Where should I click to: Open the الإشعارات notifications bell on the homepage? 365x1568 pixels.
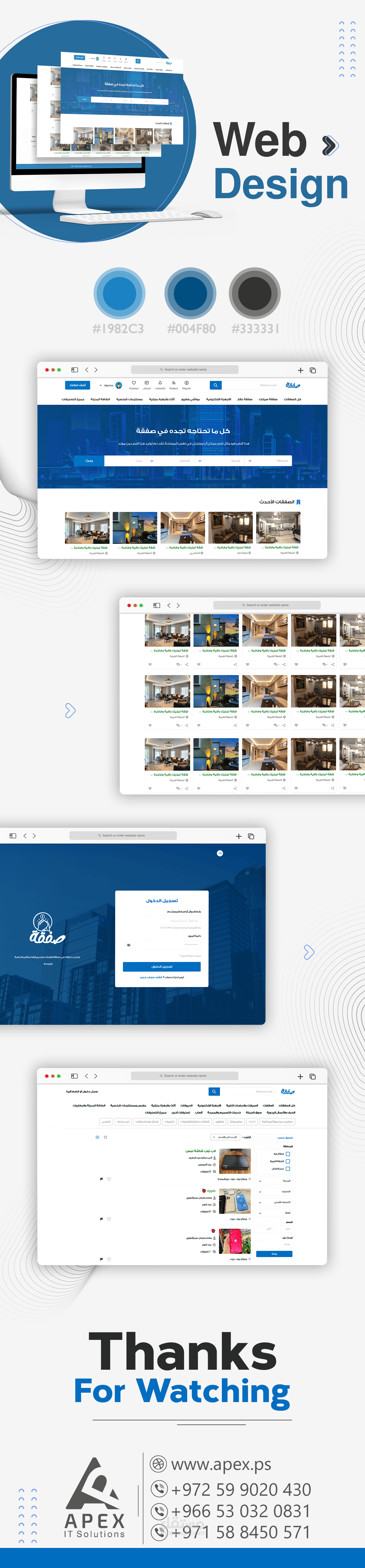click(160, 384)
